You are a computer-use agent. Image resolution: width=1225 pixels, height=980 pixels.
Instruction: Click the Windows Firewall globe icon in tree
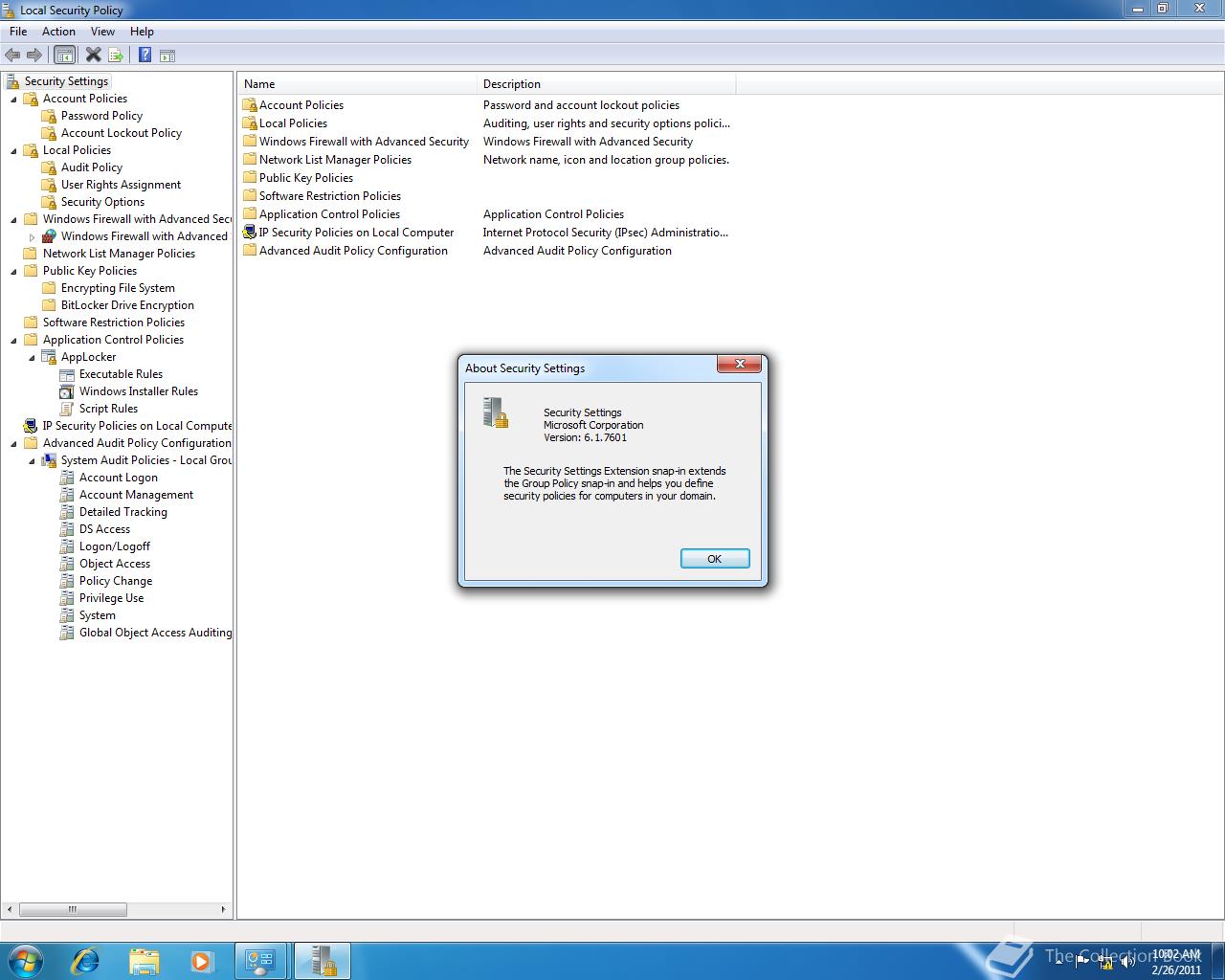pyautogui.click(x=49, y=236)
